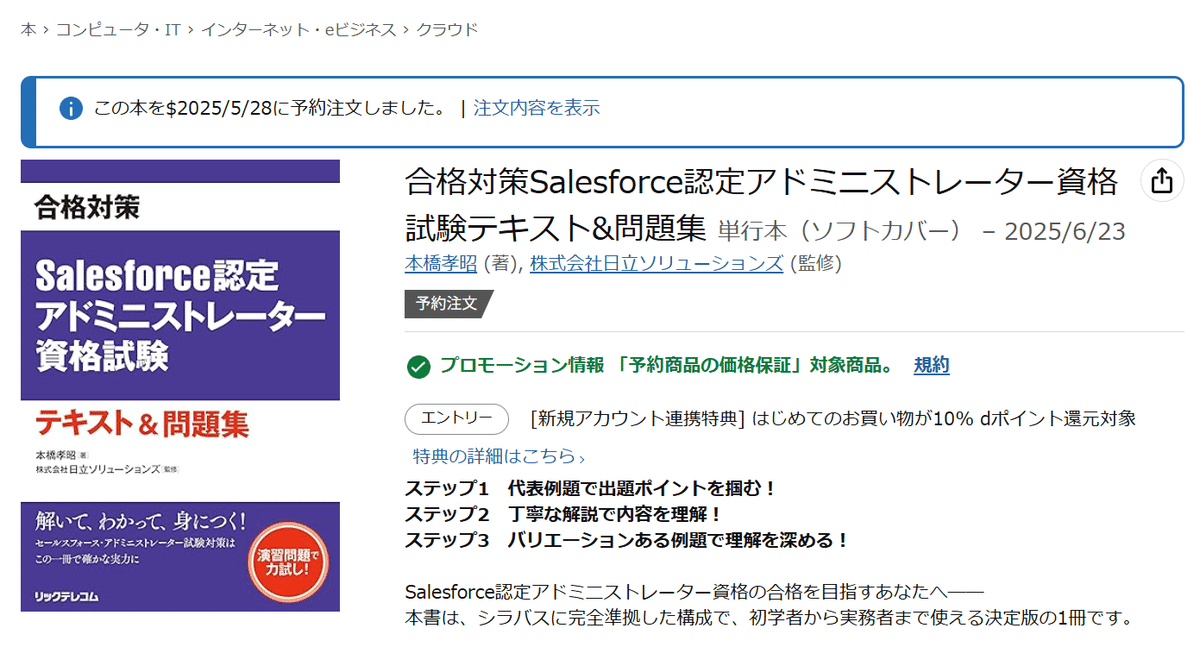Click the 予約注文しました notice text
The height and width of the screenshot is (647, 1200).
(270, 108)
